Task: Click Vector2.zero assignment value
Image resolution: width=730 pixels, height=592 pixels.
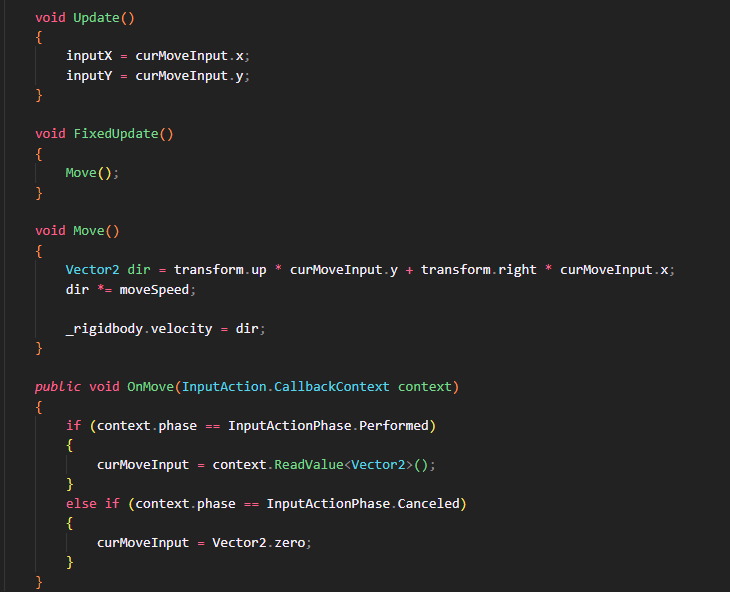Action: click(259, 543)
